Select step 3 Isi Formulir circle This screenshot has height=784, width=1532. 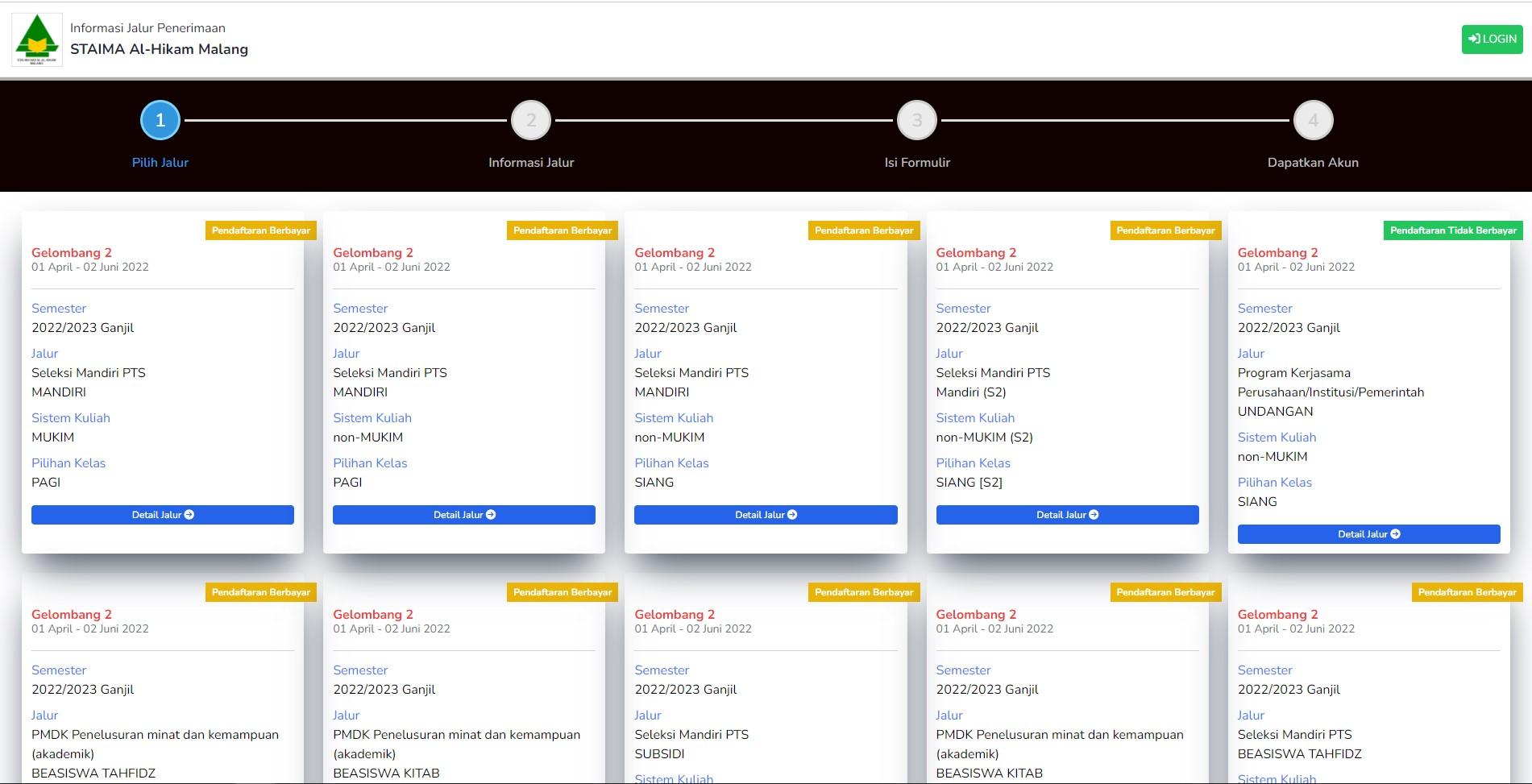[917, 120]
